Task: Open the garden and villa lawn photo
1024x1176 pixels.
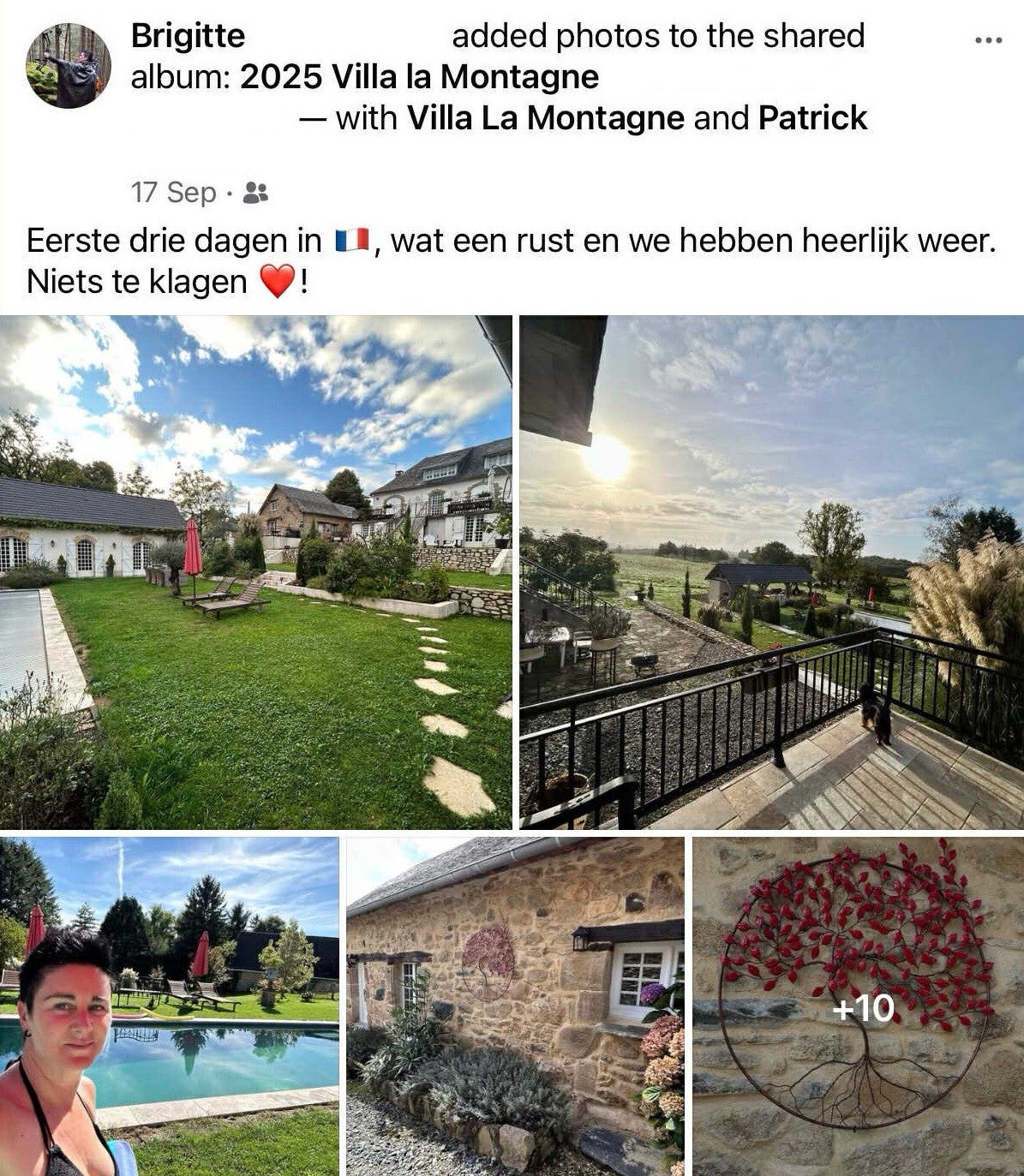Action: point(256,572)
